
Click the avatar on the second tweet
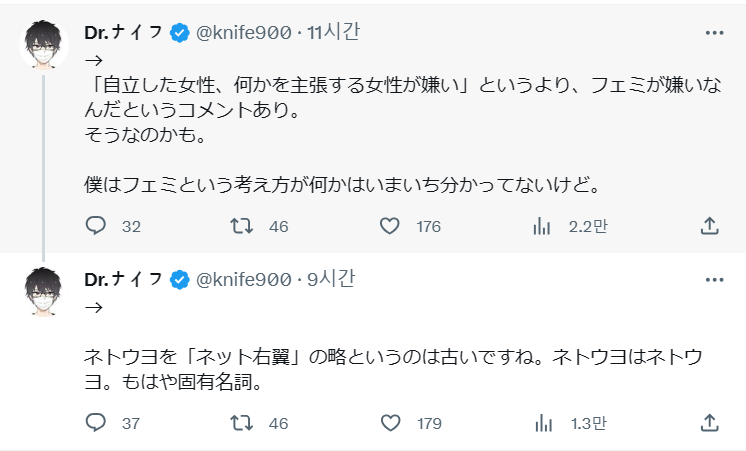tap(43, 291)
